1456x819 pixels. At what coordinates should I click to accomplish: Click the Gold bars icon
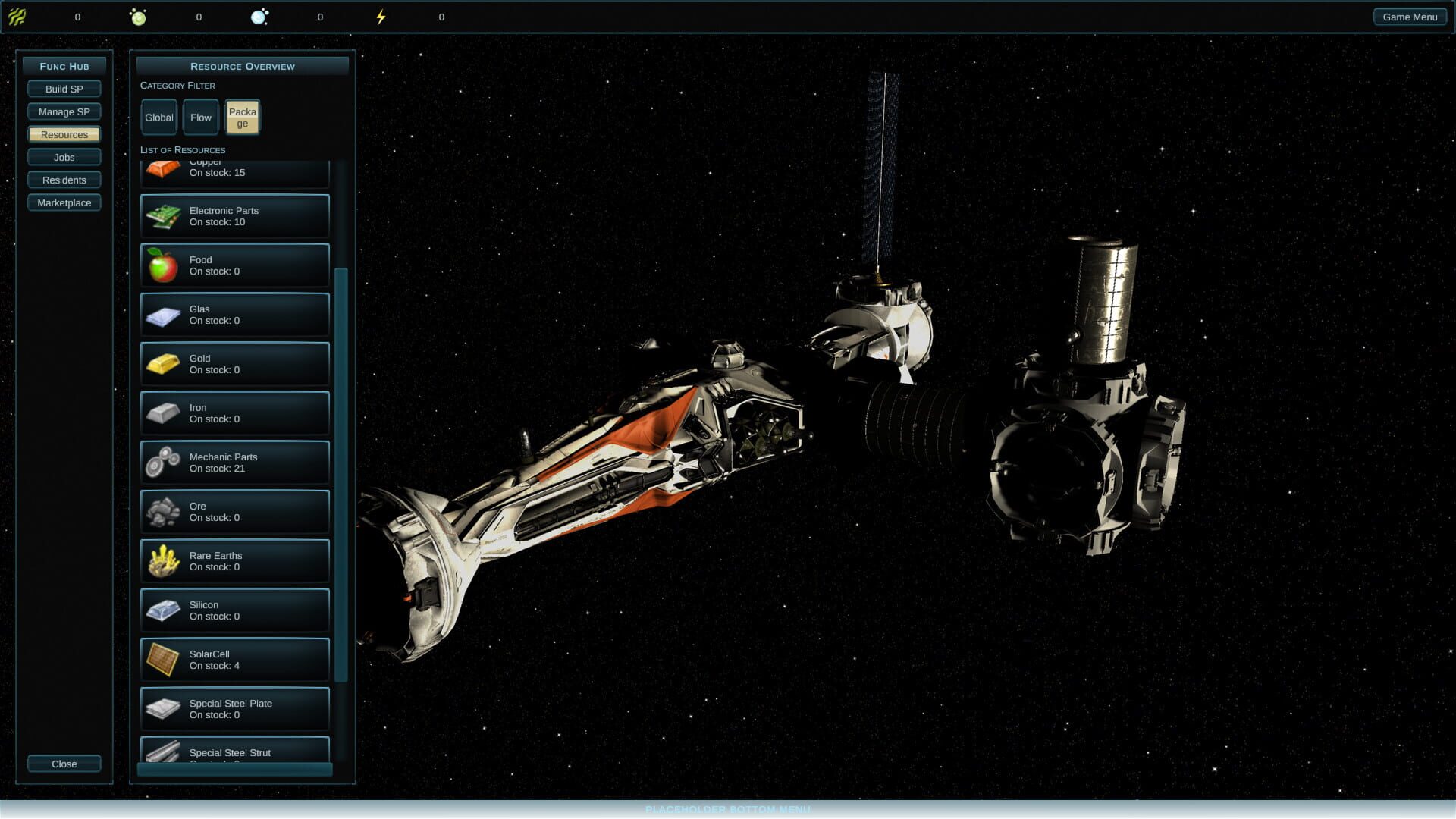(x=162, y=364)
